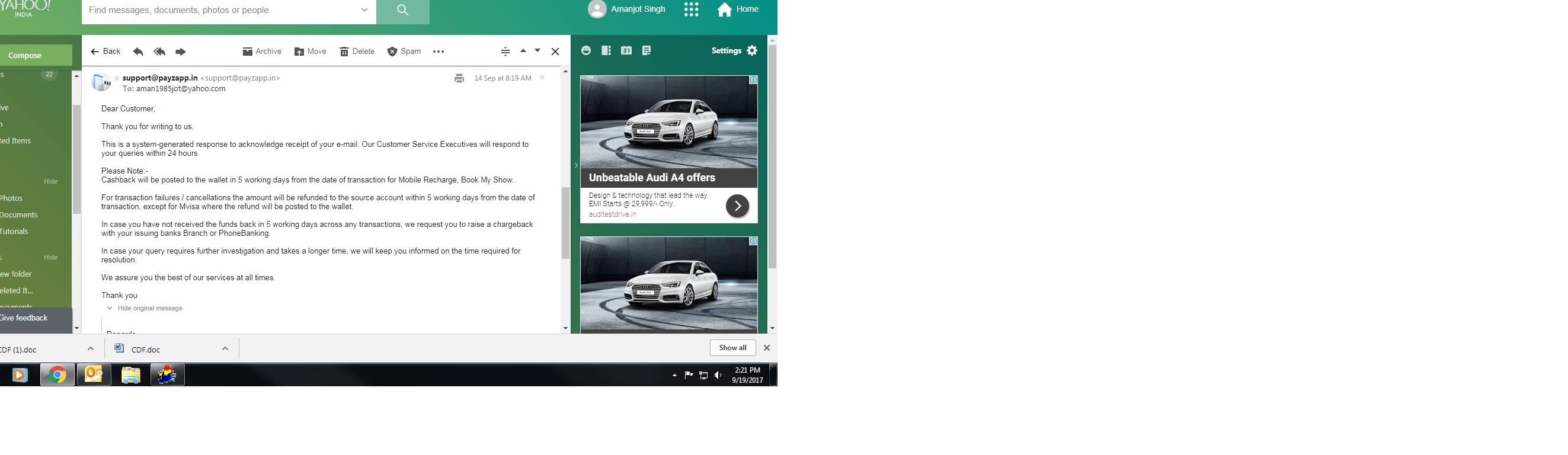Archive the current email
1568x455 pixels.
262,52
